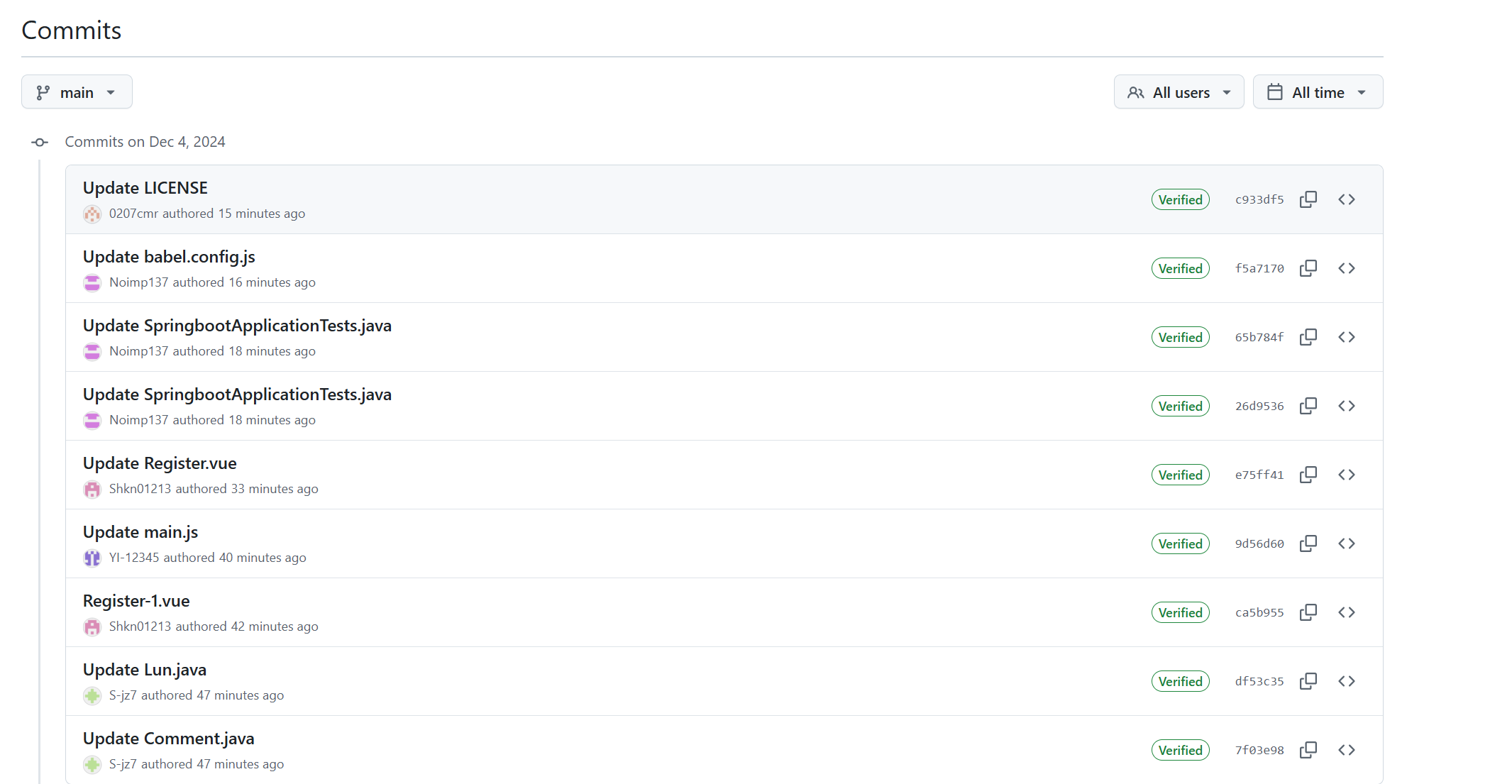The height and width of the screenshot is (784, 1512).
Task: Open commit hash 9d56d60 link
Action: click(1259, 543)
